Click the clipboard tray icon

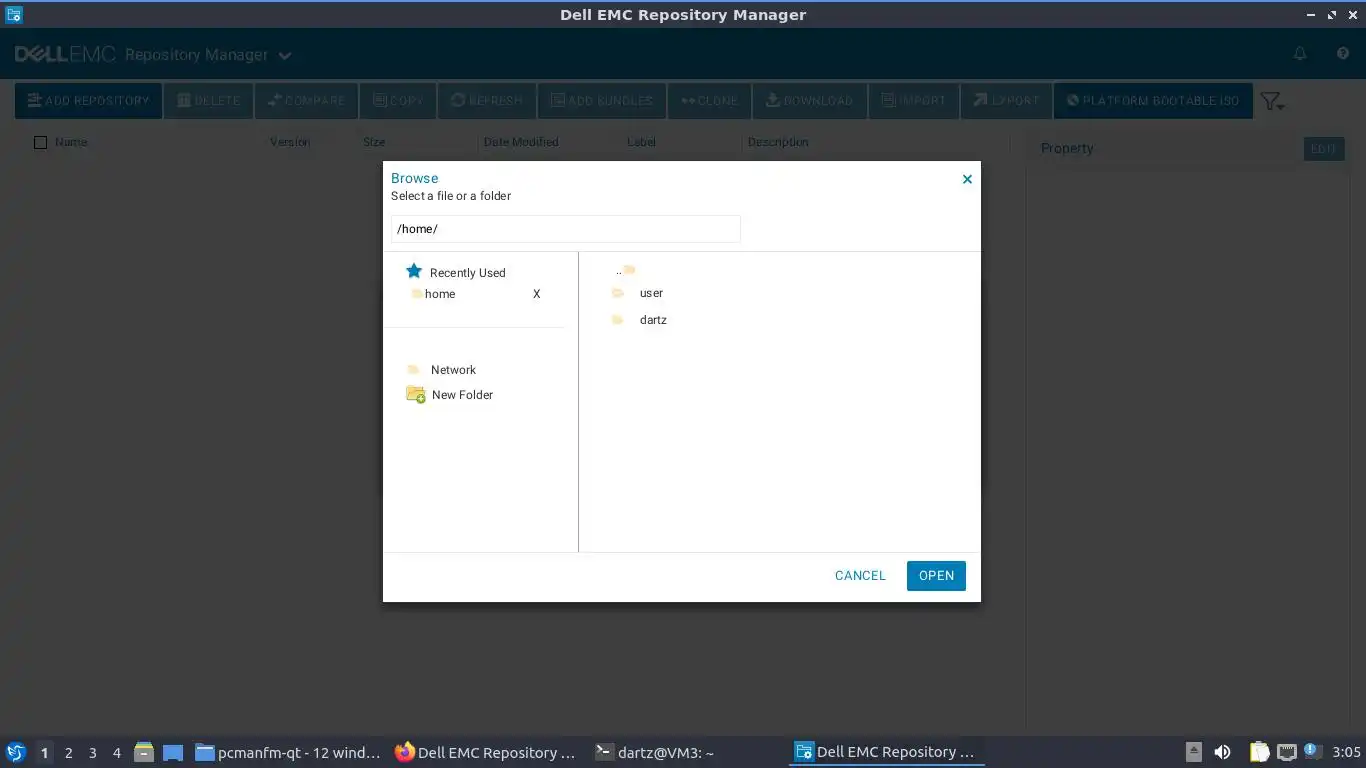coord(1259,752)
